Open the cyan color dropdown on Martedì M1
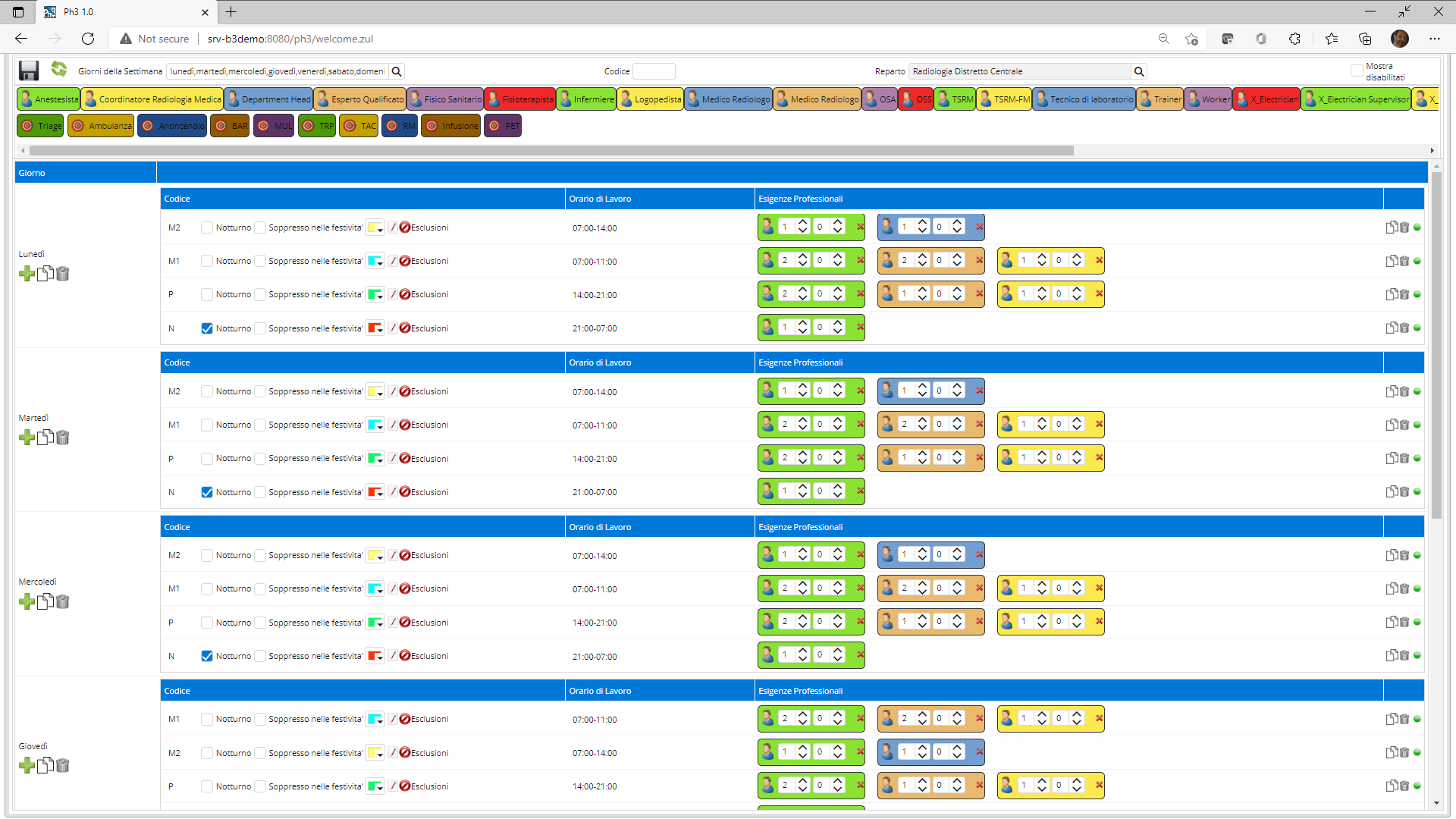Viewport: 1456px width, 819px height. 375,425
